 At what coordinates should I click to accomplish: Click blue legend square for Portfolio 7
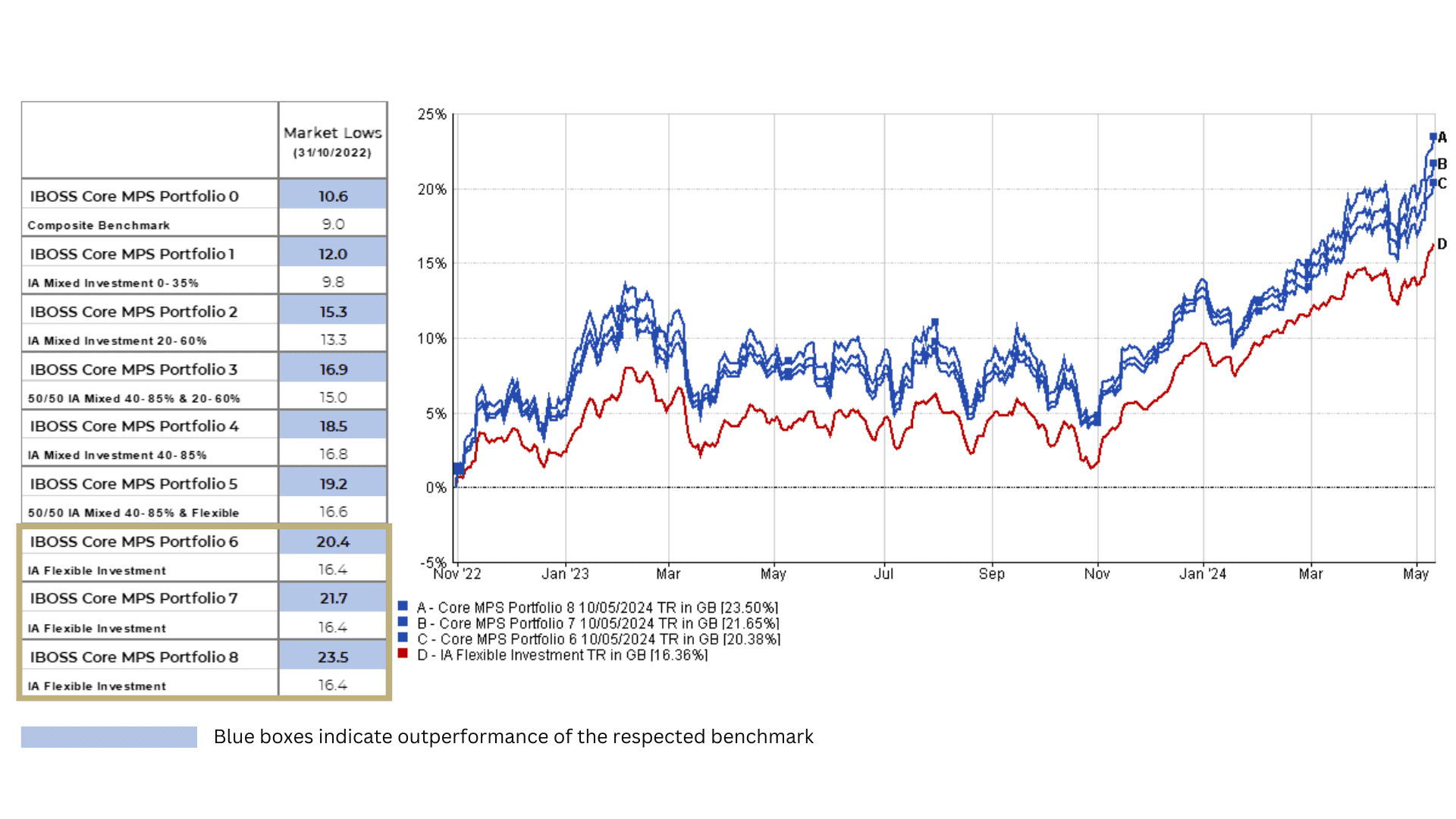tap(403, 622)
